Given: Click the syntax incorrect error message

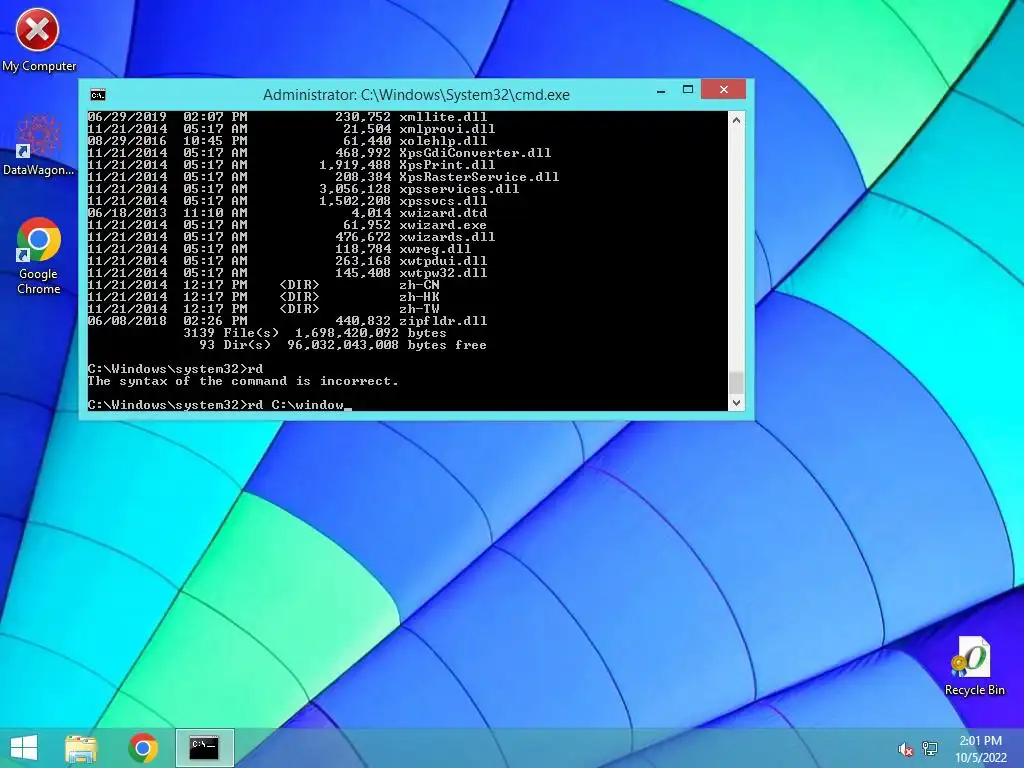Looking at the screenshot, I should [243, 381].
